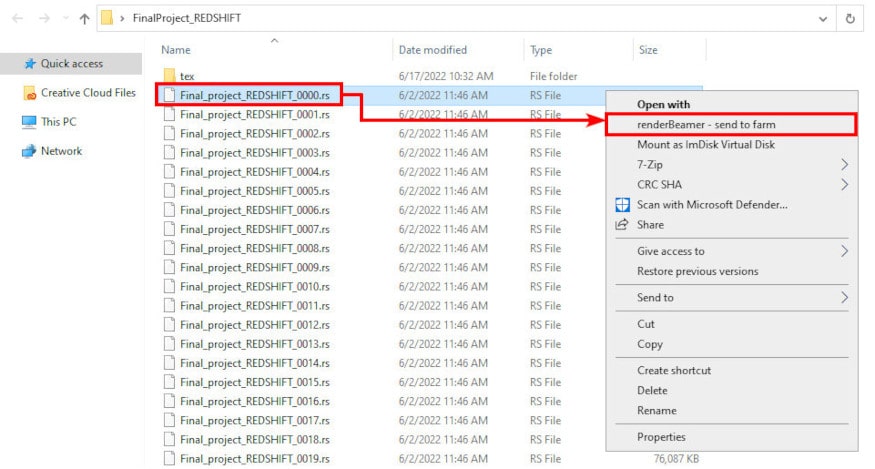Select Final_project_REDSHIFT_0014.rs file
This screenshot has width=875, height=469.
tap(254, 363)
